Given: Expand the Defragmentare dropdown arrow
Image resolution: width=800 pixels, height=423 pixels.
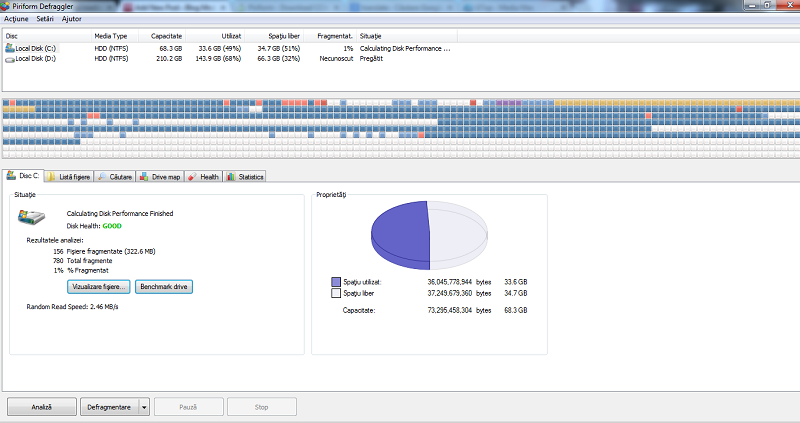Looking at the screenshot, I should (x=144, y=407).
